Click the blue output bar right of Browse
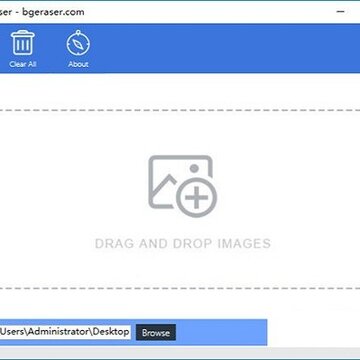360x360 pixels. pyautogui.click(x=221, y=332)
